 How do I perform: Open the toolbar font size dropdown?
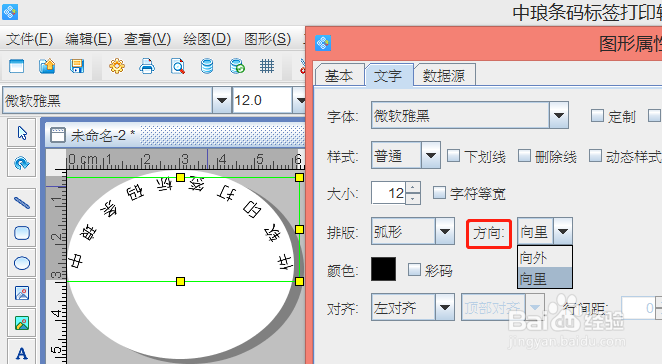299,100
